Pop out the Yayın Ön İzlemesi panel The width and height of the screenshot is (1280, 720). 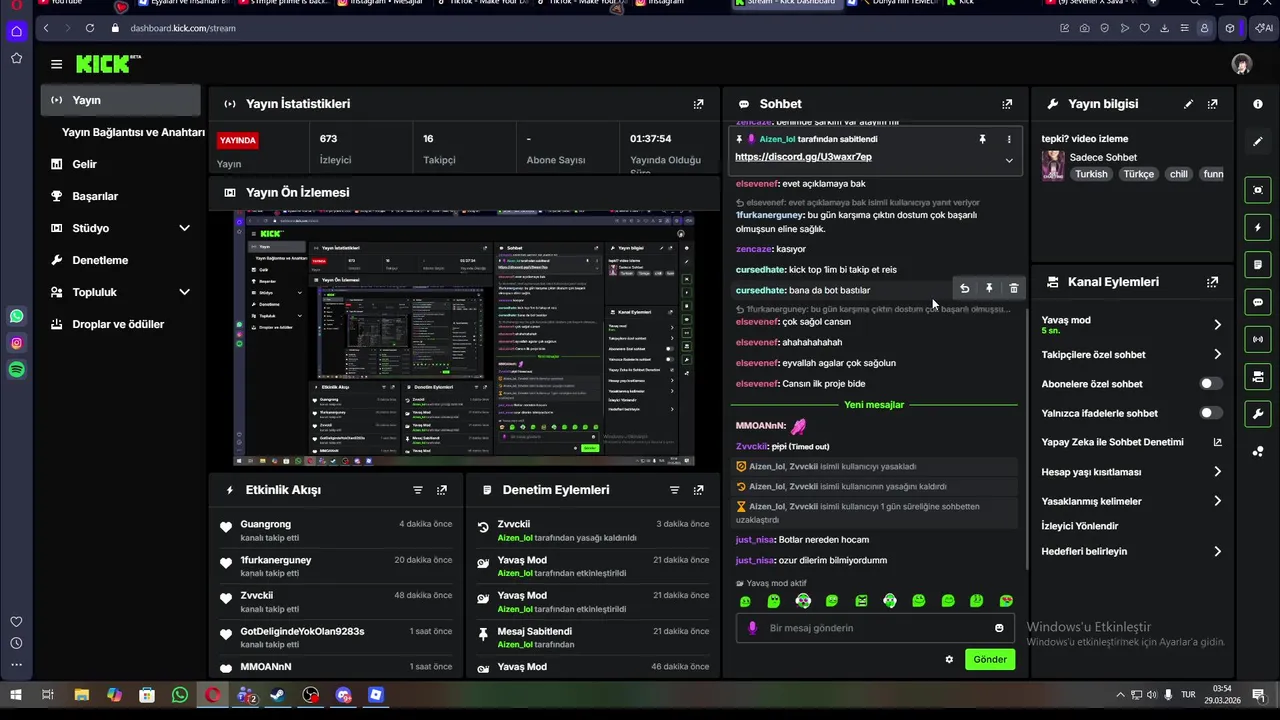(x=698, y=192)
